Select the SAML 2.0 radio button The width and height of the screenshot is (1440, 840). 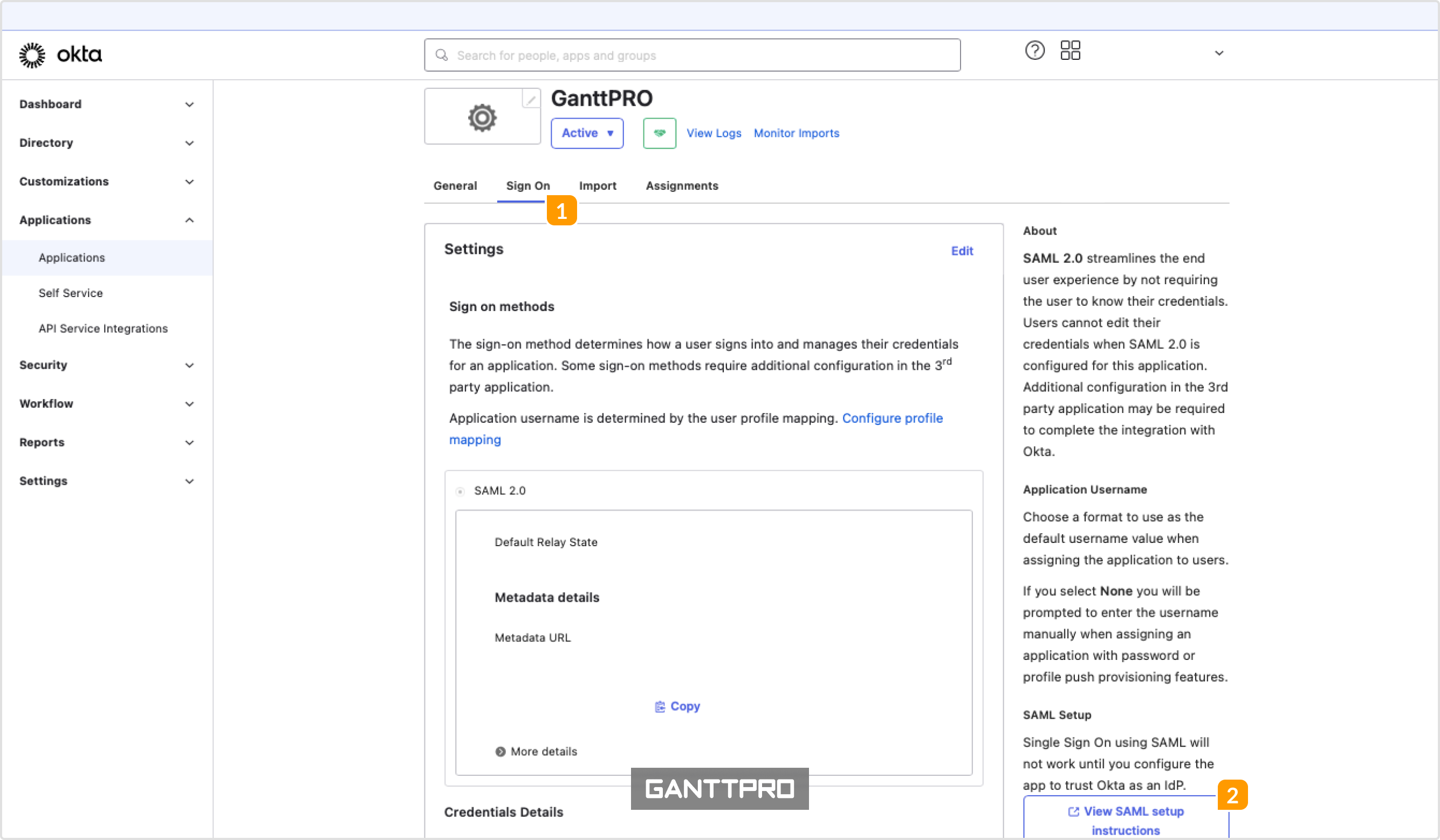[x=460, y=491]
